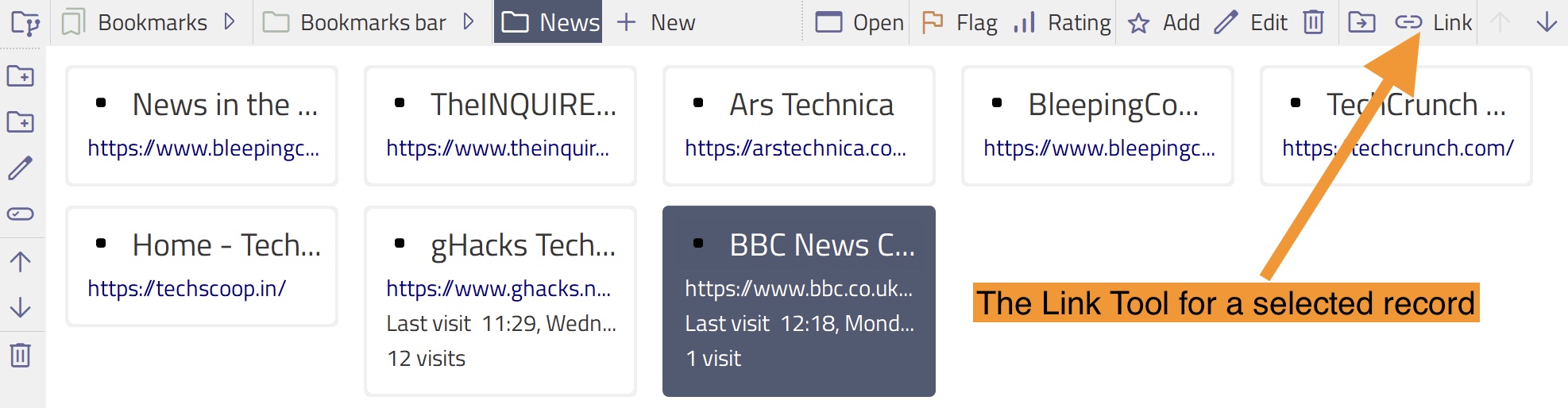
Task: Click the first new-folder sidebar icon
Action: 21,76
